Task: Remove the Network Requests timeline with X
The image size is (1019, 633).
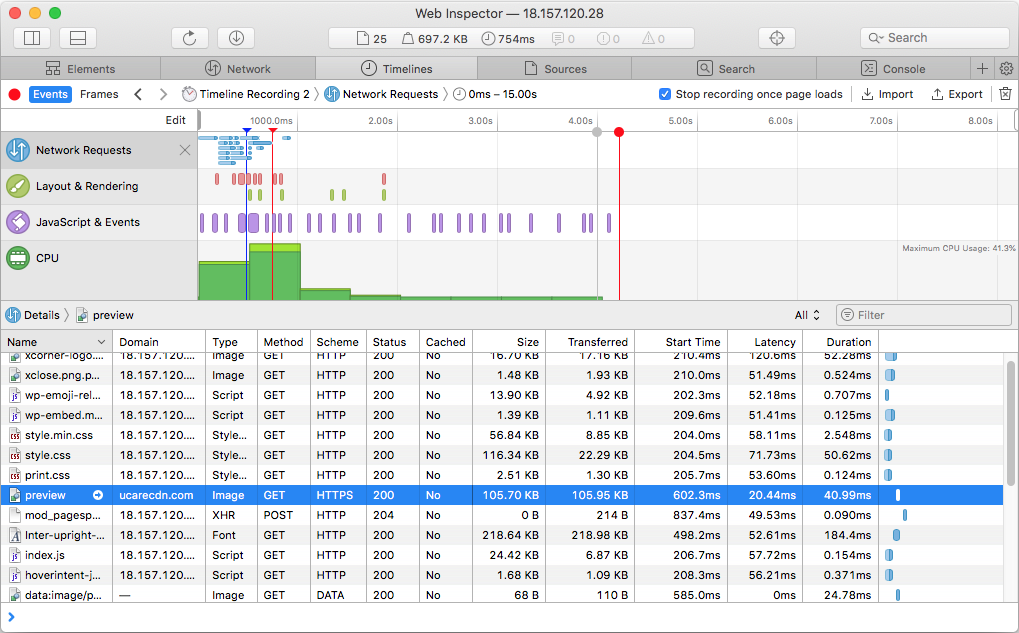Action: pyautogui.click(x=184, y=150)
